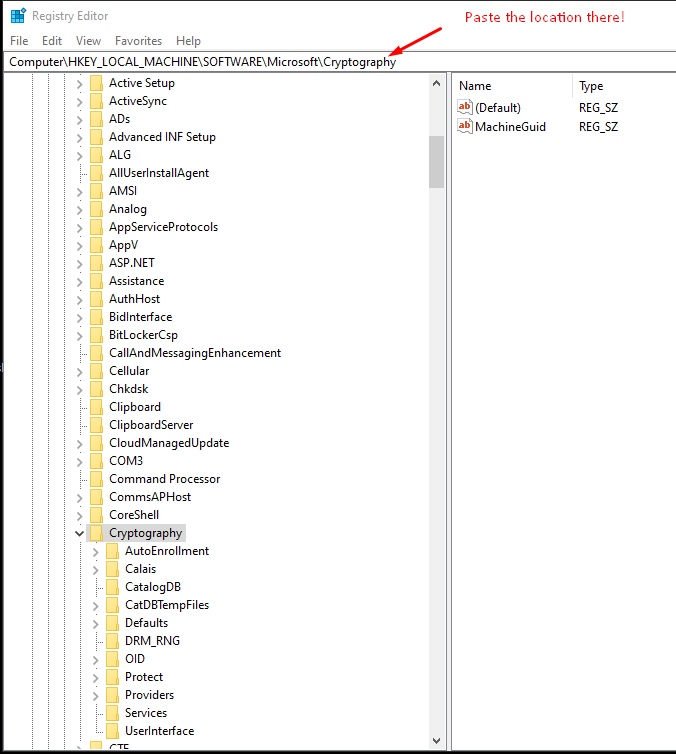This screenshot has height=754, width=676.
Task: Open the Help menu
Action: point(188,41)
